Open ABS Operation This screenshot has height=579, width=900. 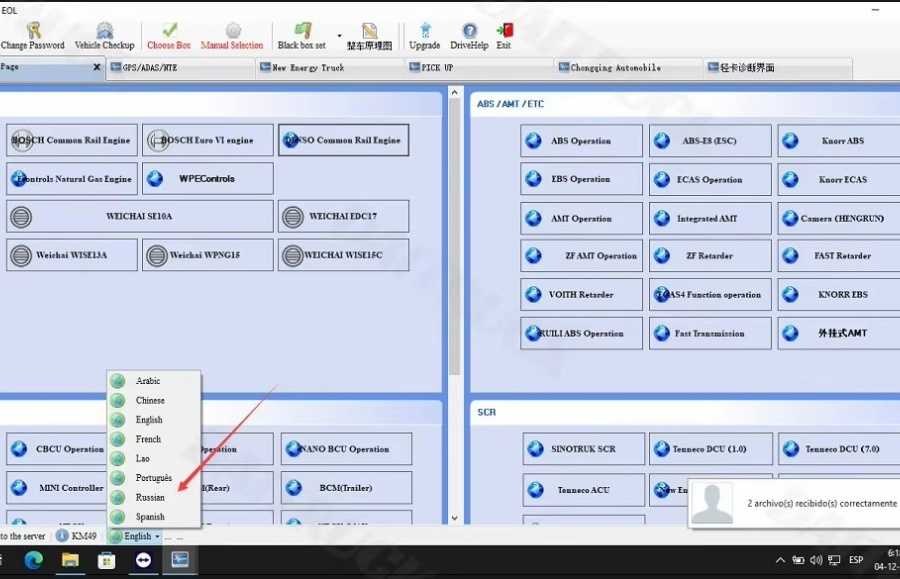point(581,141)
